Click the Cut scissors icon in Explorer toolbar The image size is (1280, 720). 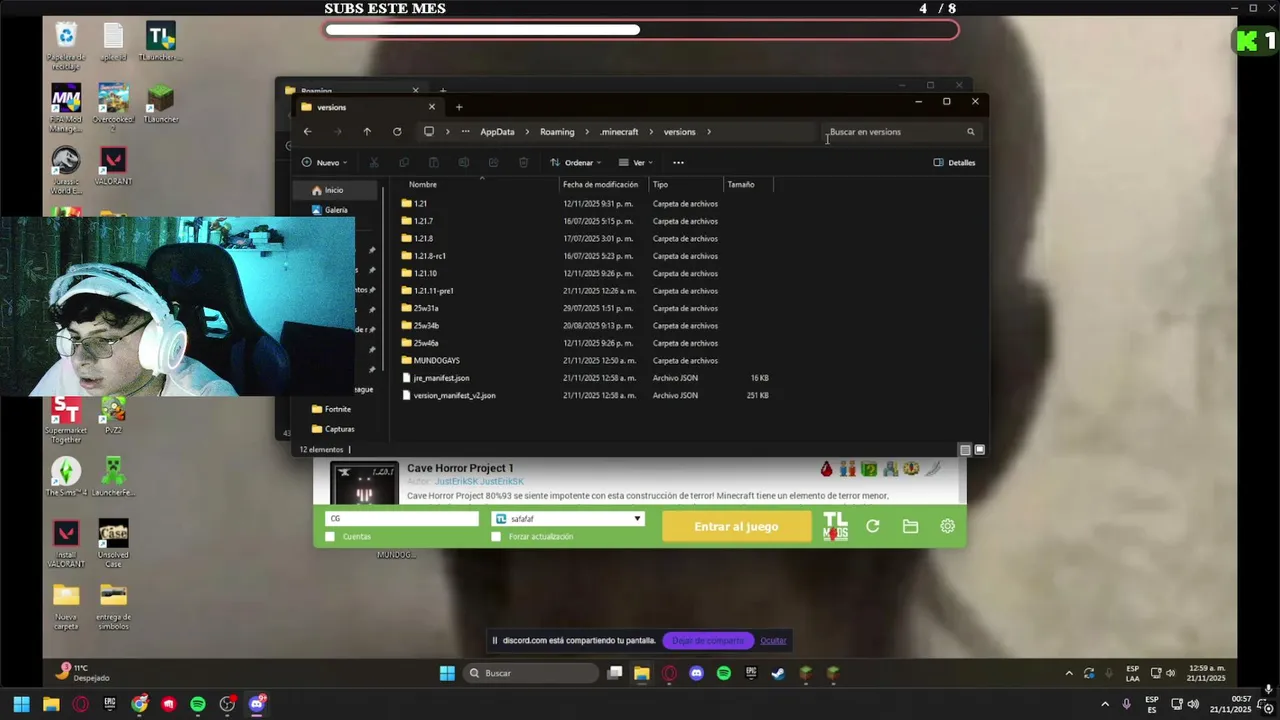tap(374, 162)
